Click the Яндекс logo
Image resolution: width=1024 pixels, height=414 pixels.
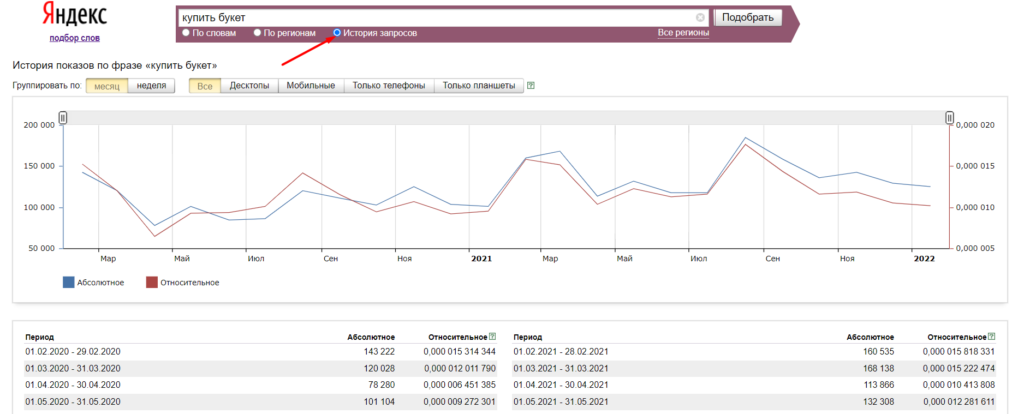(74, 16)
